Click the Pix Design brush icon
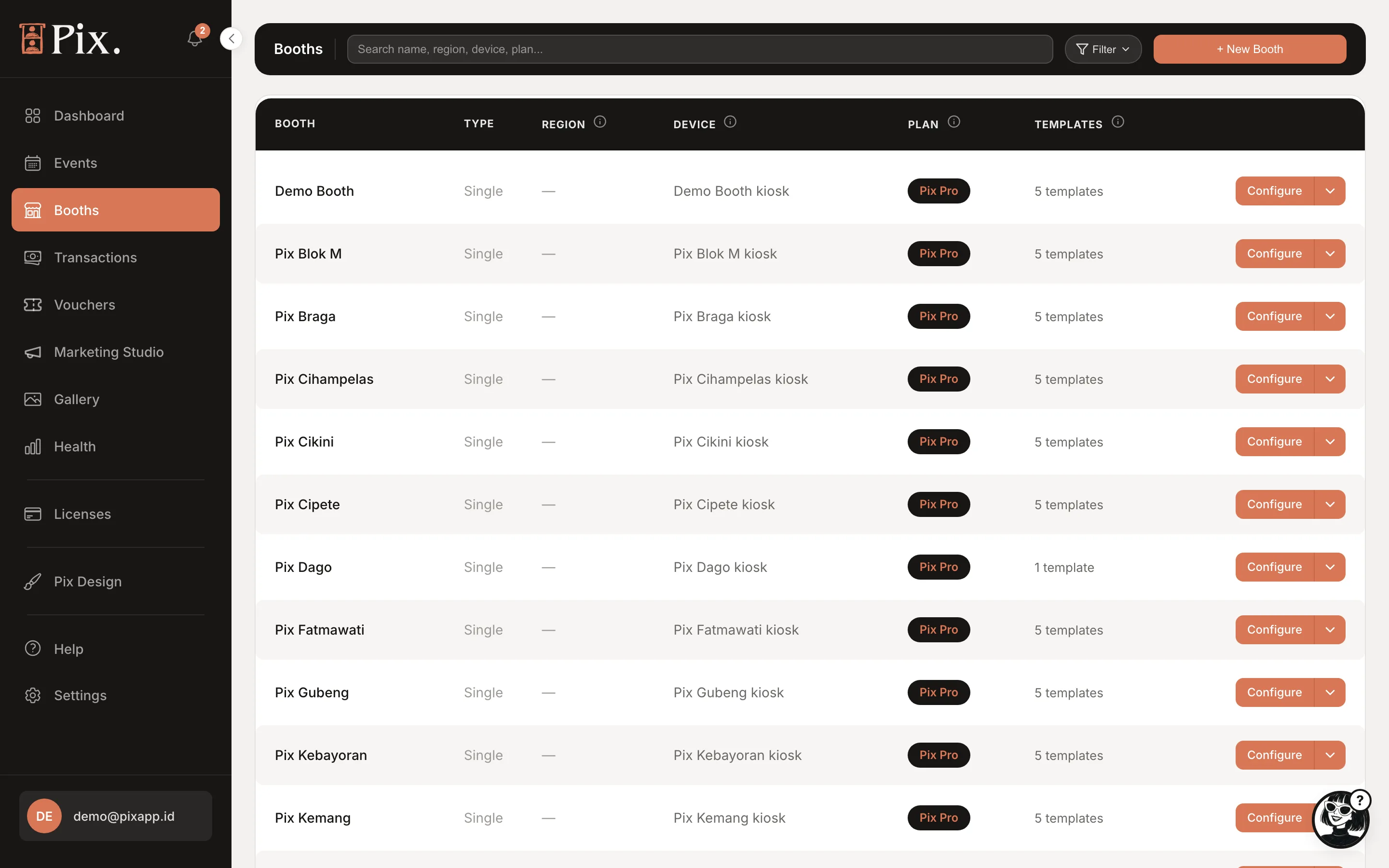Viewport: 1389px width, 868px height. point(33,582)
